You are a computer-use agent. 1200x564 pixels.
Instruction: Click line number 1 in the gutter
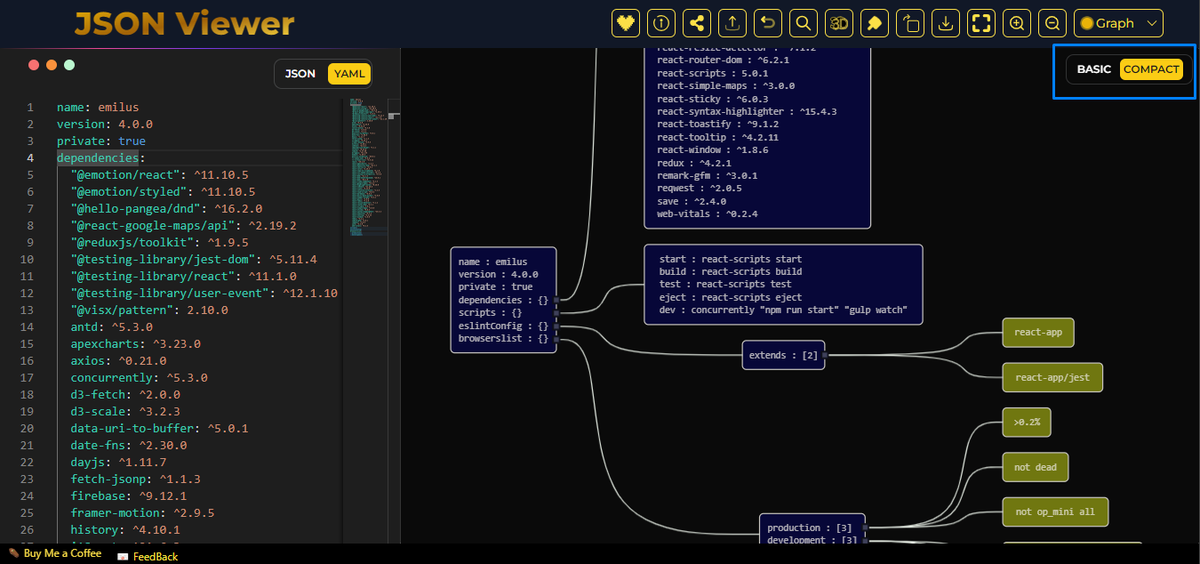click(31, 107)
